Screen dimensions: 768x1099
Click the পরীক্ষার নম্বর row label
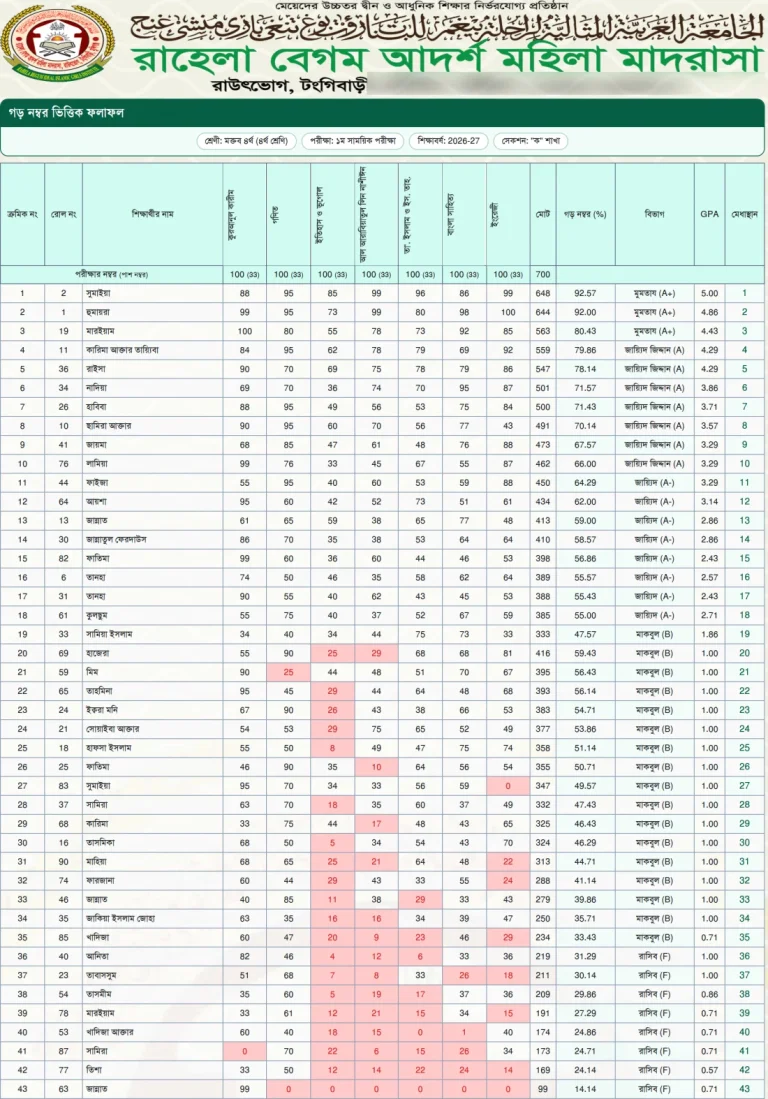(111, 274)
